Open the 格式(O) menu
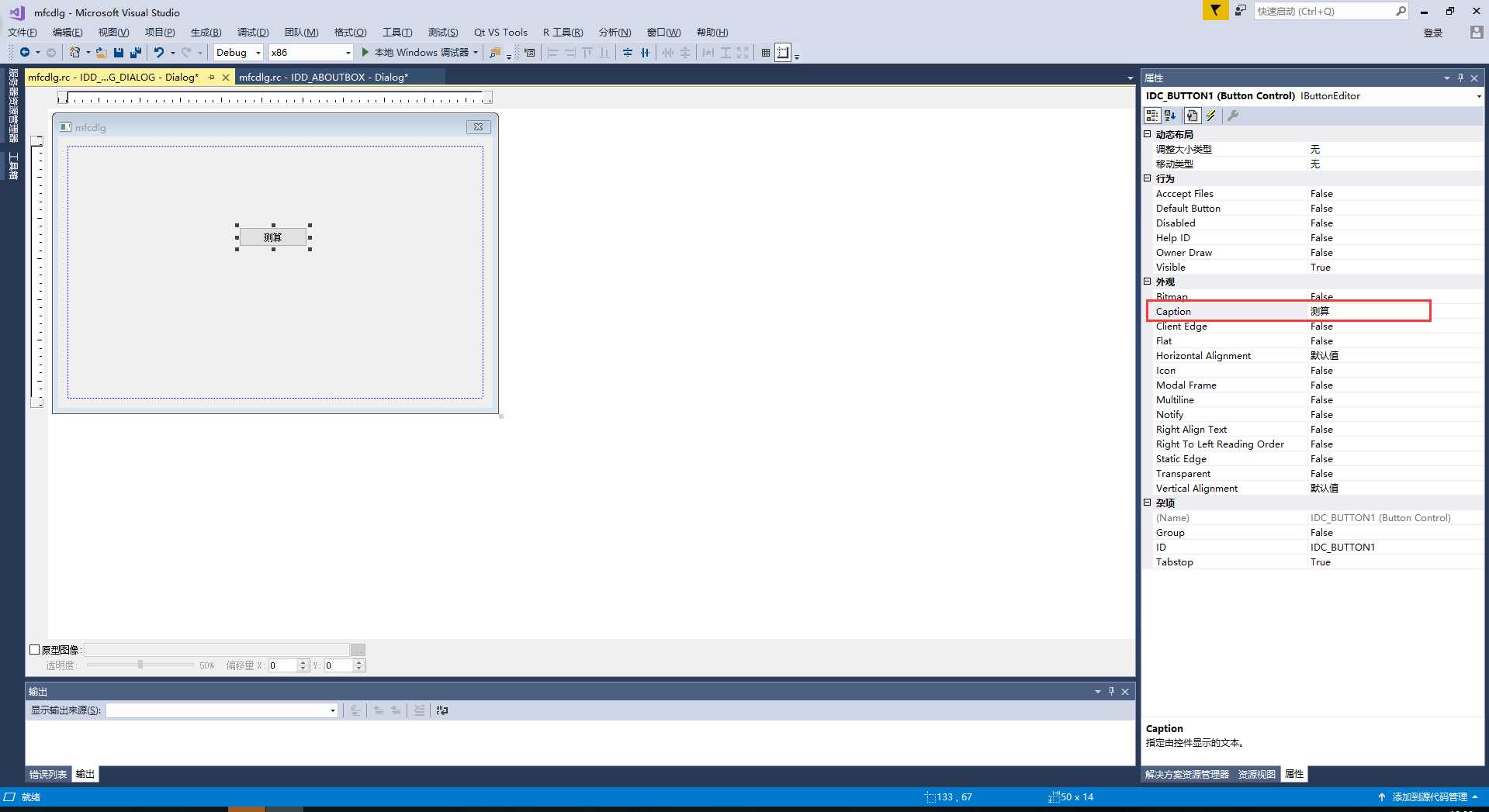 350,32
